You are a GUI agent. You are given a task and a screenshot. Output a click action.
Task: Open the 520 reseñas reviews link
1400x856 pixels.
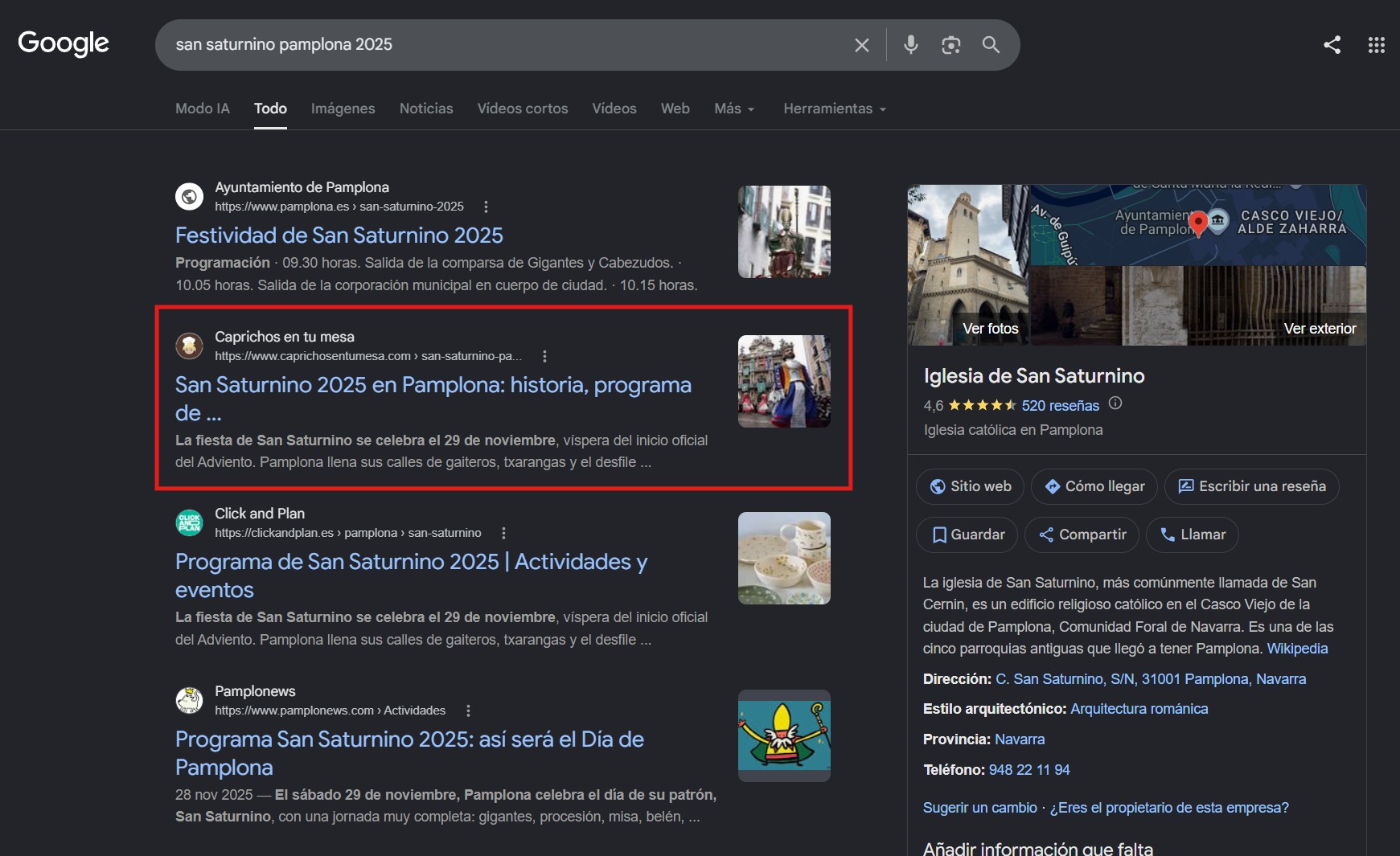pos(1060,406)
